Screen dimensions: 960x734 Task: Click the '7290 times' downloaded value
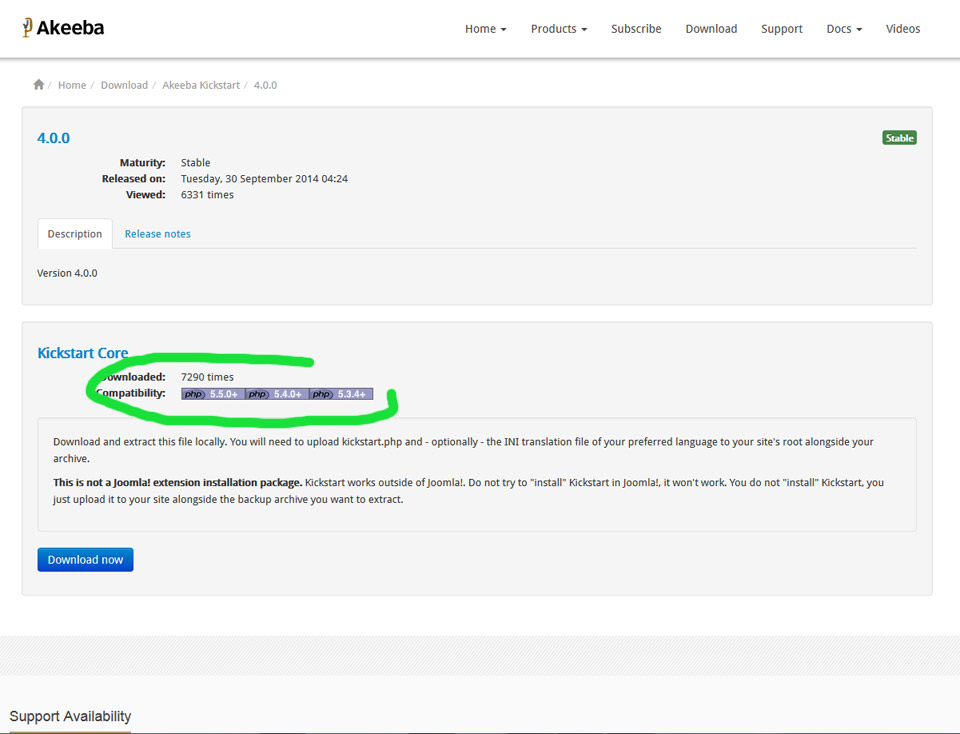tap(207, 377)
